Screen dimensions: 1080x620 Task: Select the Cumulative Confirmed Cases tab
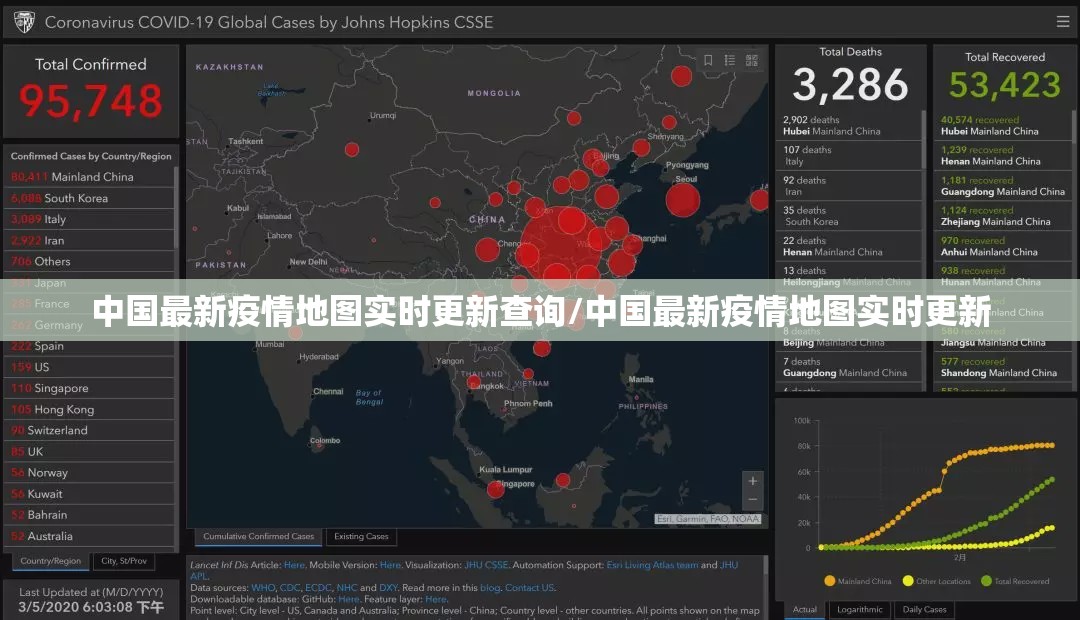(x=258, y=537)
